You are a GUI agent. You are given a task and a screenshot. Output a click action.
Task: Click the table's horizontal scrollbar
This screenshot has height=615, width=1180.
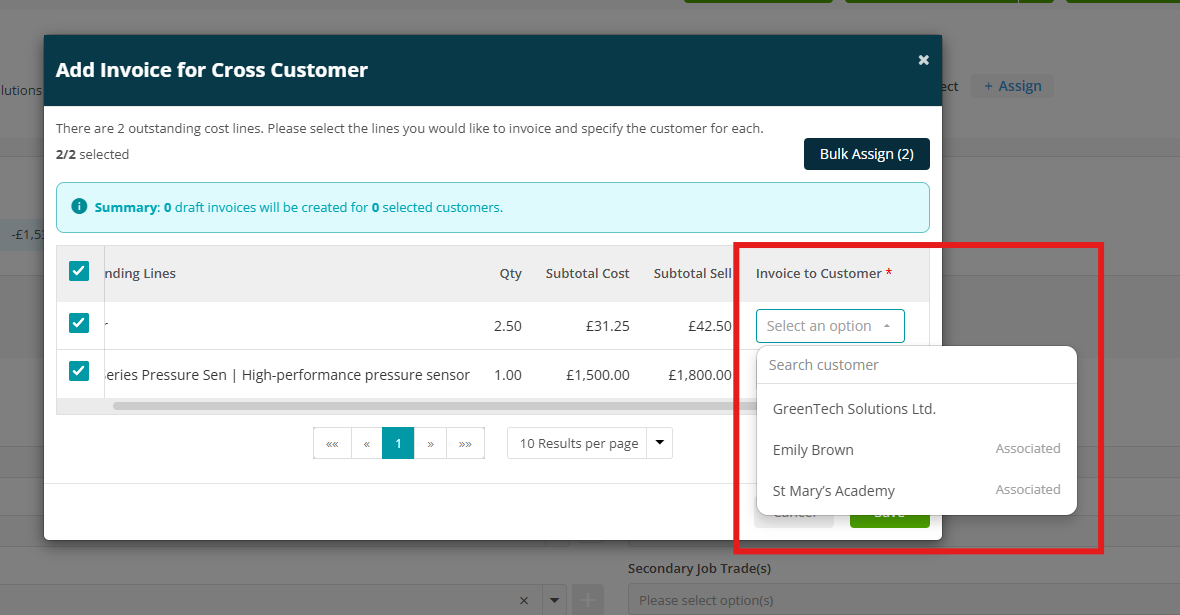[x=436, y=406]
